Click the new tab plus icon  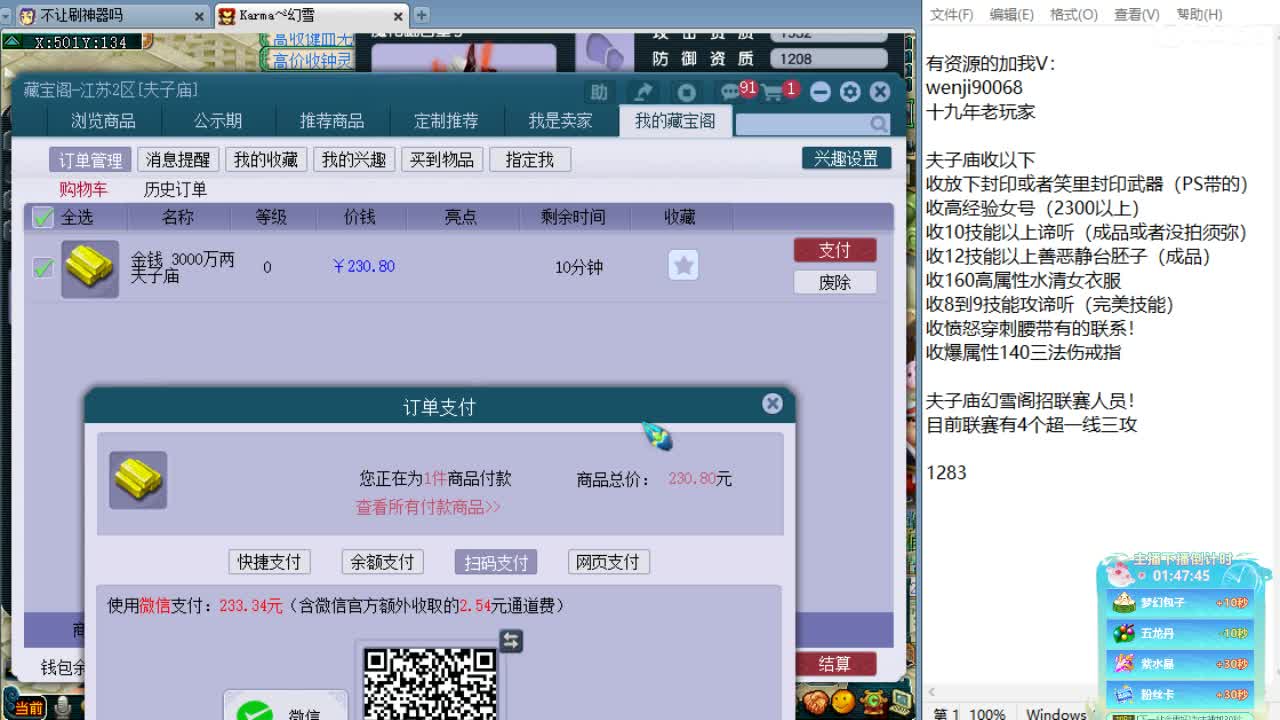pyautogui.click(x=421, y=15)
